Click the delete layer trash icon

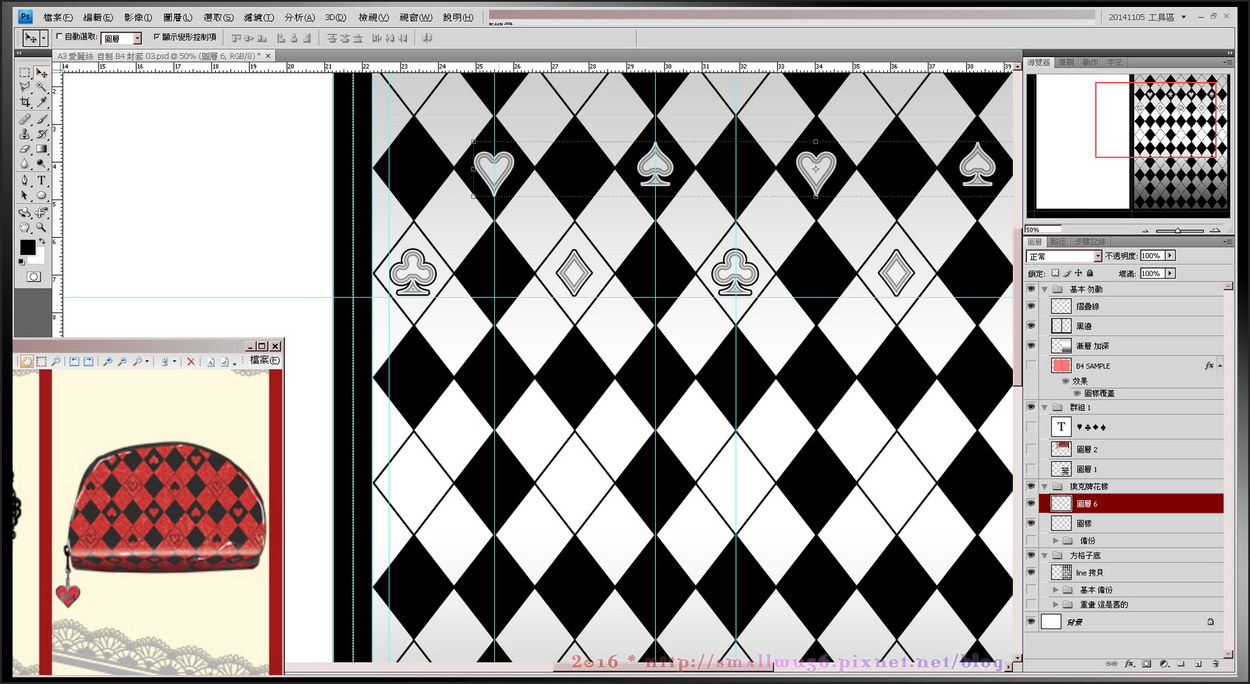click(1215, 664)
